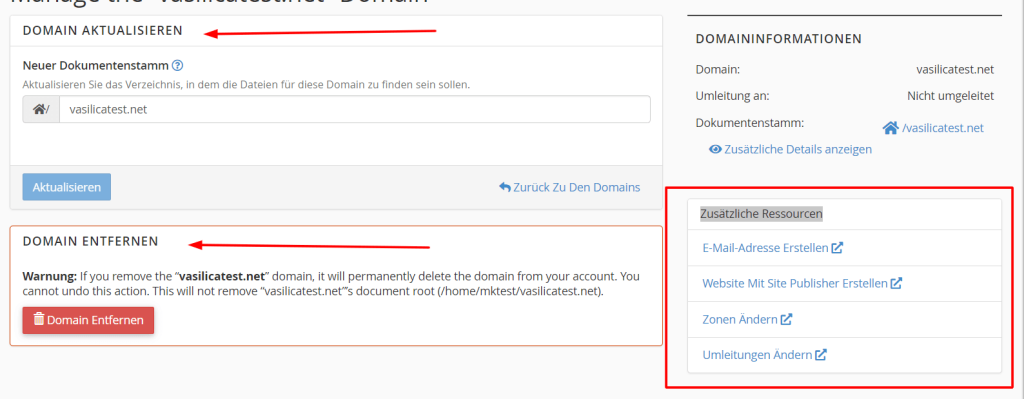The width and height of the screenshot is (1024, 399).
Task: Click the Umleitung an label
Action: pos(733,96)
